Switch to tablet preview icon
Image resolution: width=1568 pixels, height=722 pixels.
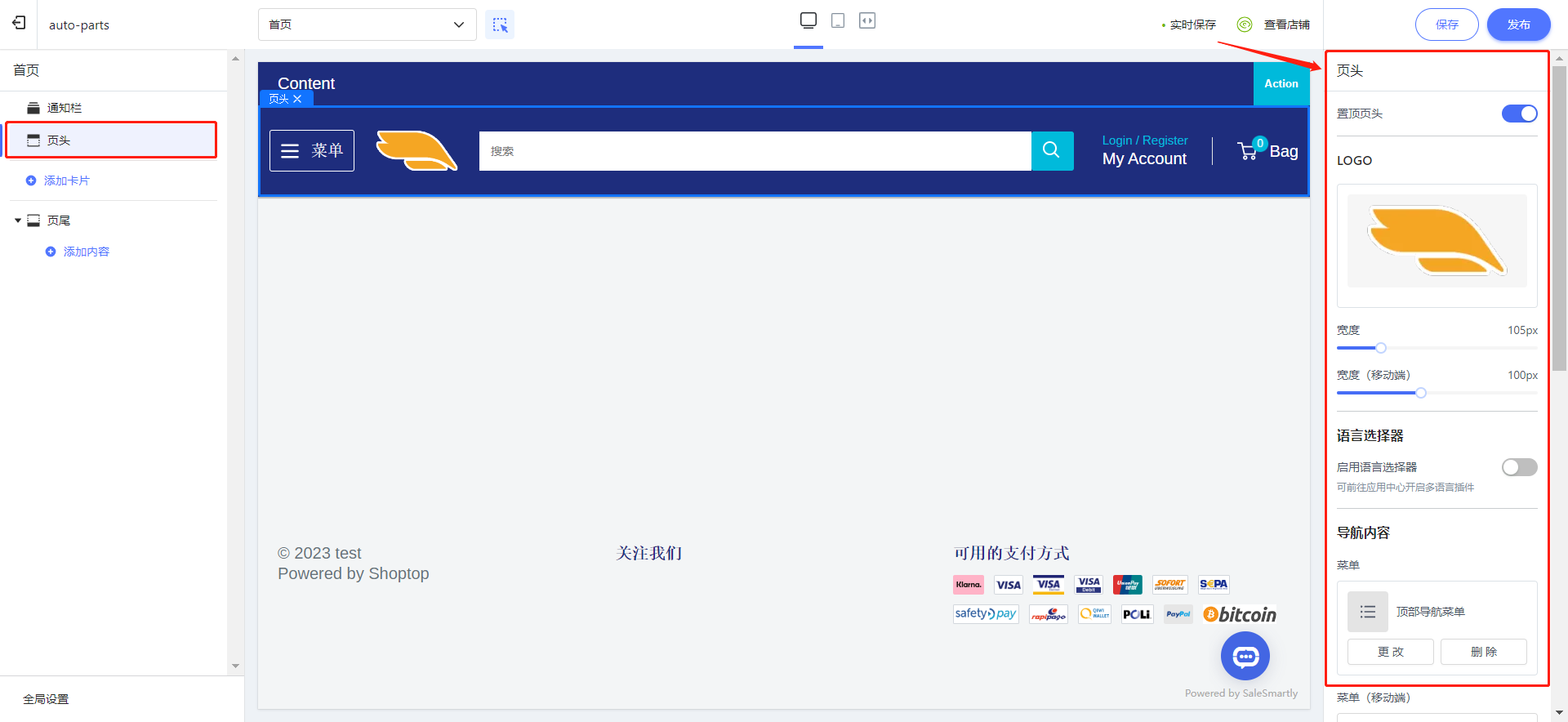[x=837, y=20]
